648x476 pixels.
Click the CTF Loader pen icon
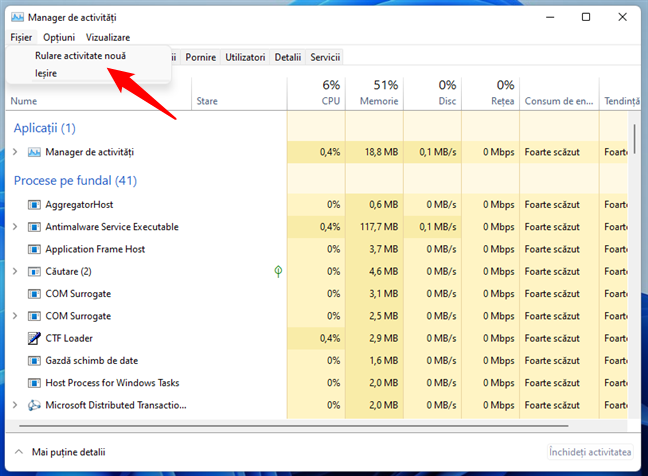pos(34,338)
